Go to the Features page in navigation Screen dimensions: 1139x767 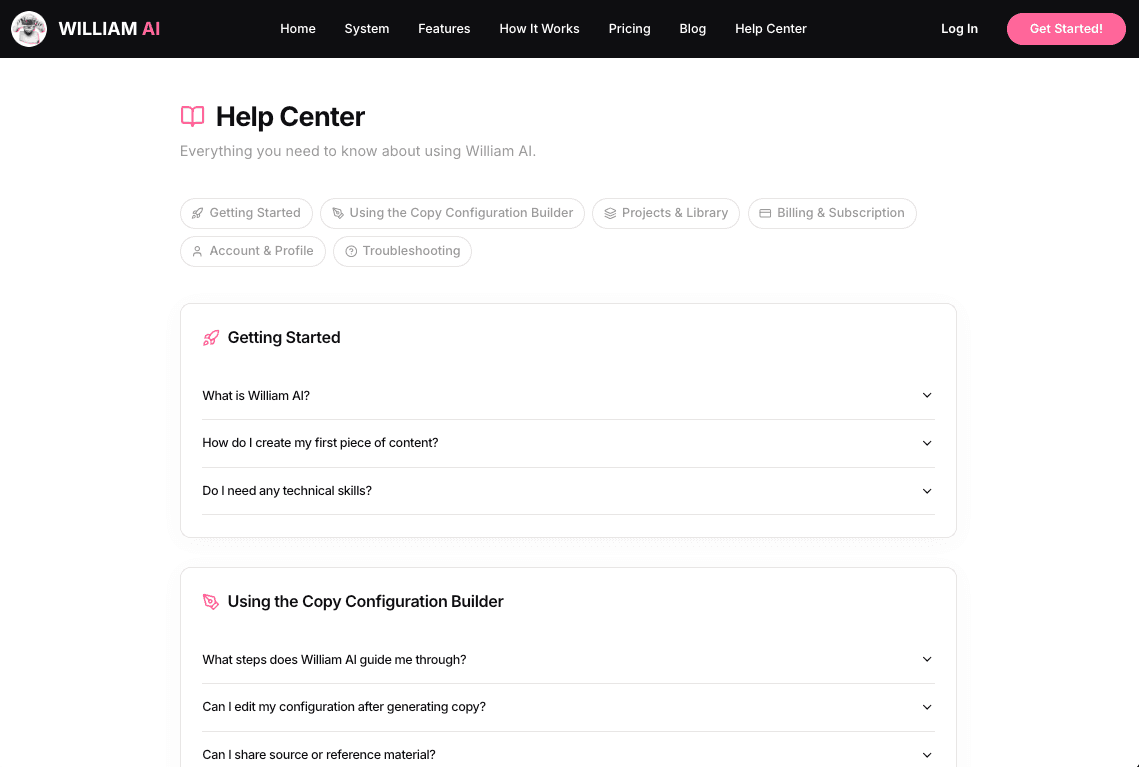[x=444, y=29]
